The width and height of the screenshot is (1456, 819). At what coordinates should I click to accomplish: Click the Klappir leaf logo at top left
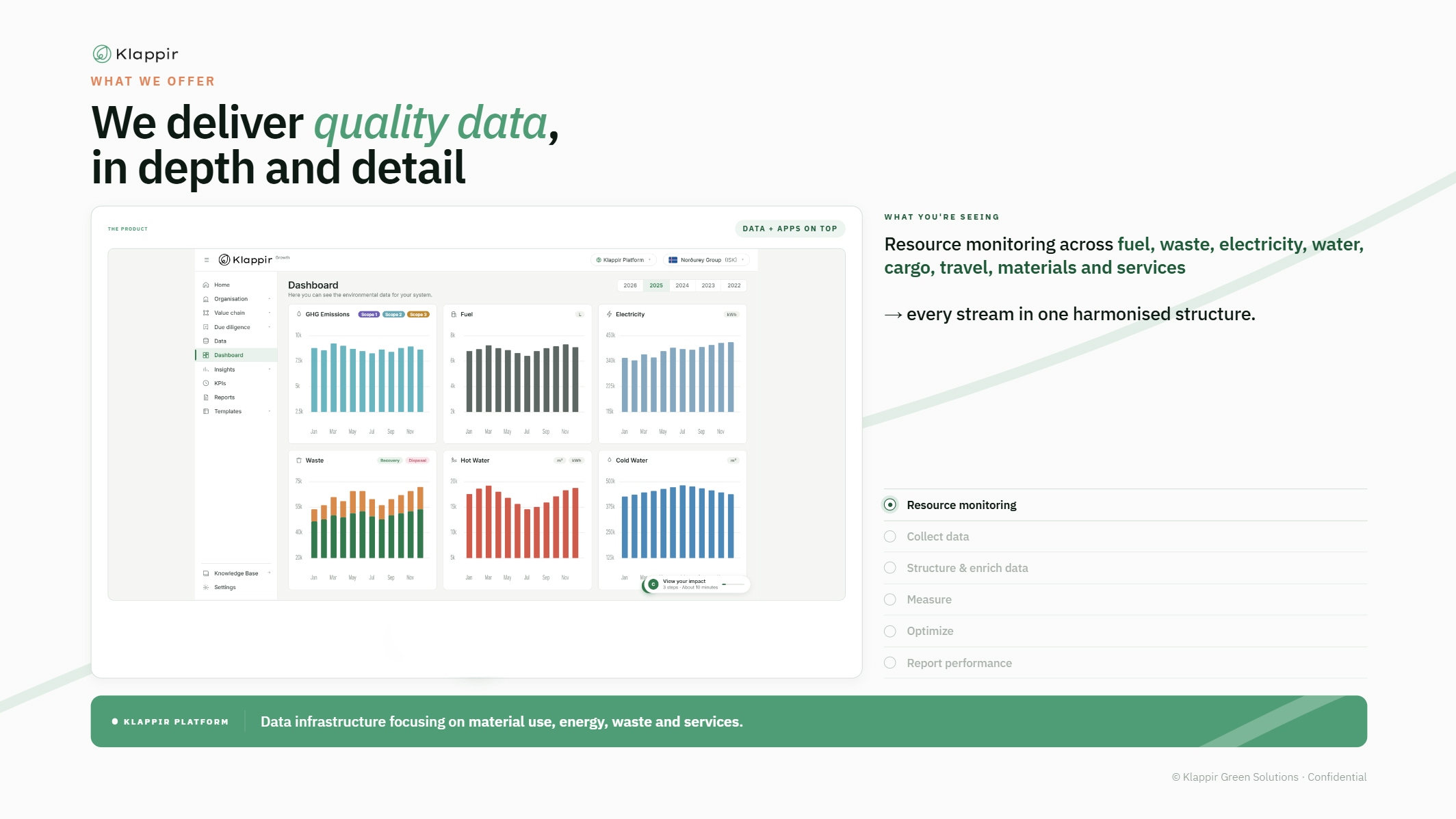(102, 53)
